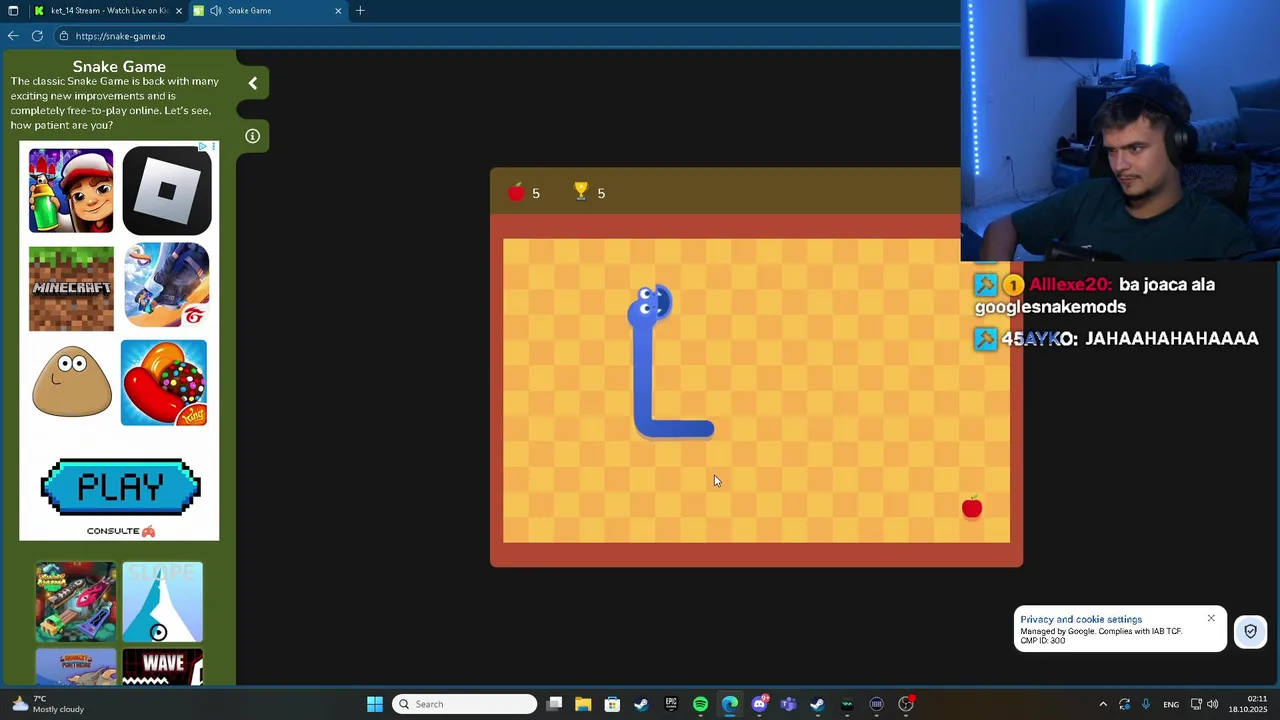The image size is (1280, 720).
Task: Open the Pou ad thumbnail
Action: click(x=71, y=382)
